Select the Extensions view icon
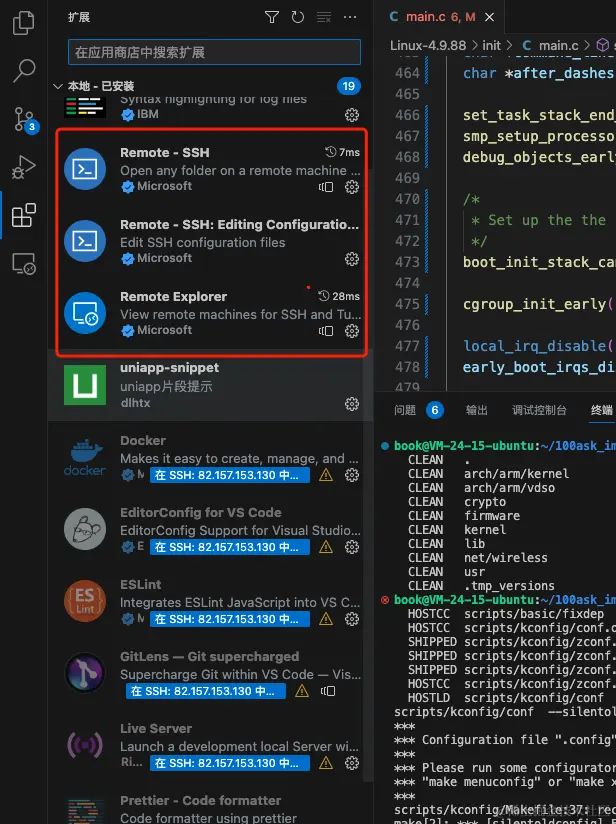This screenshot has width=616, height=824. click(x=24, y=215)
